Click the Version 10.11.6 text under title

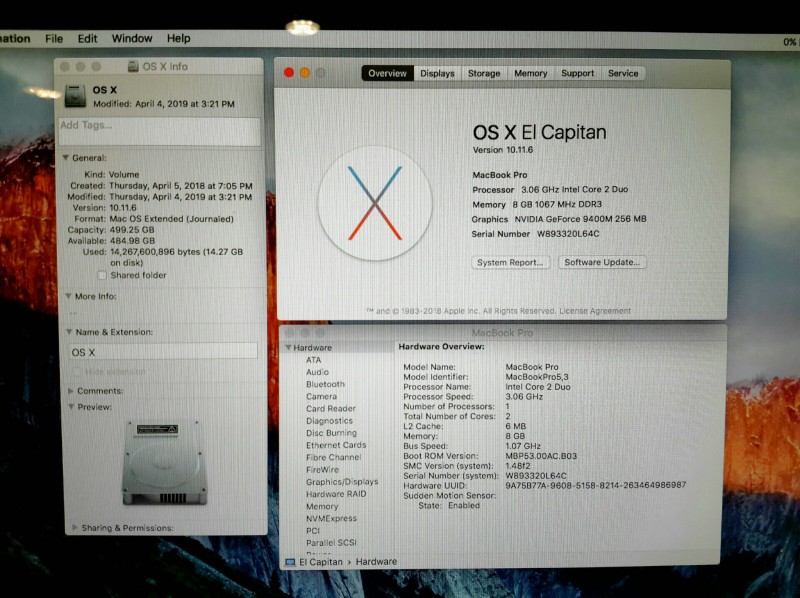503,150
